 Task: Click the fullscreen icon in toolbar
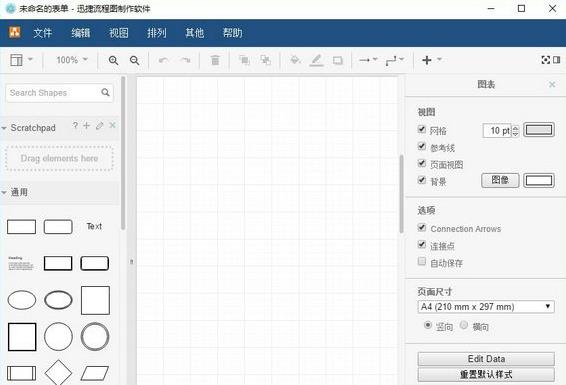(546, 60)
